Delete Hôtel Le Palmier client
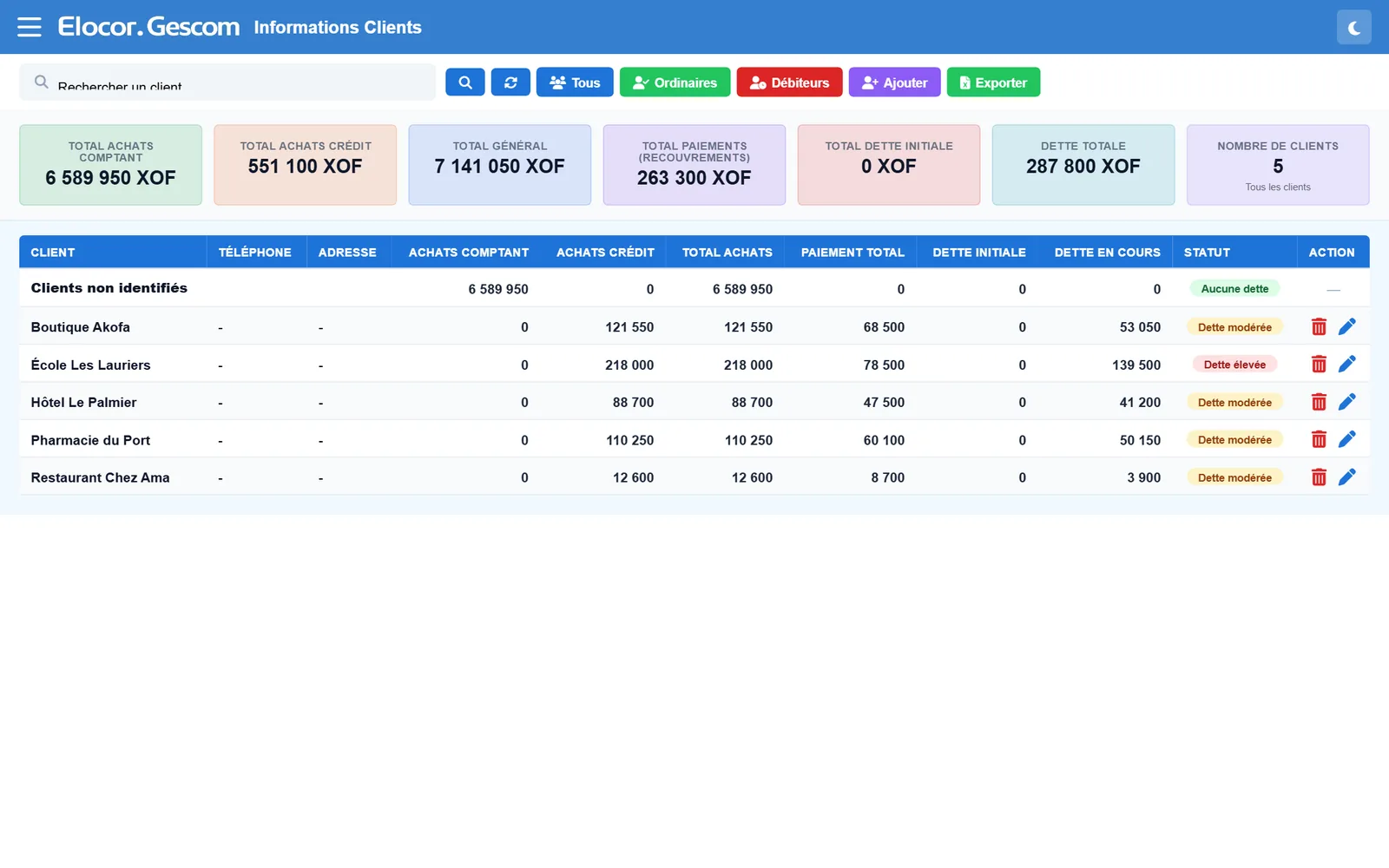Screen dimensions: 1389x868 pyautogui.click(x=1319, y=402)
